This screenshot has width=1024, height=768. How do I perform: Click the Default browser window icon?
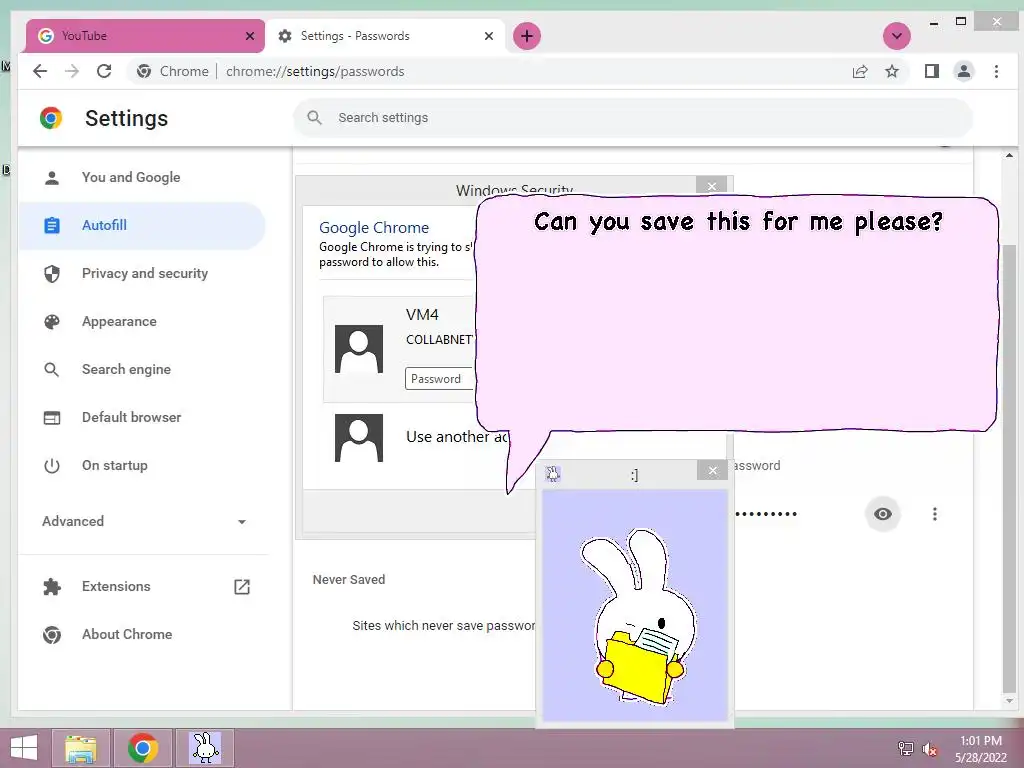52,418
